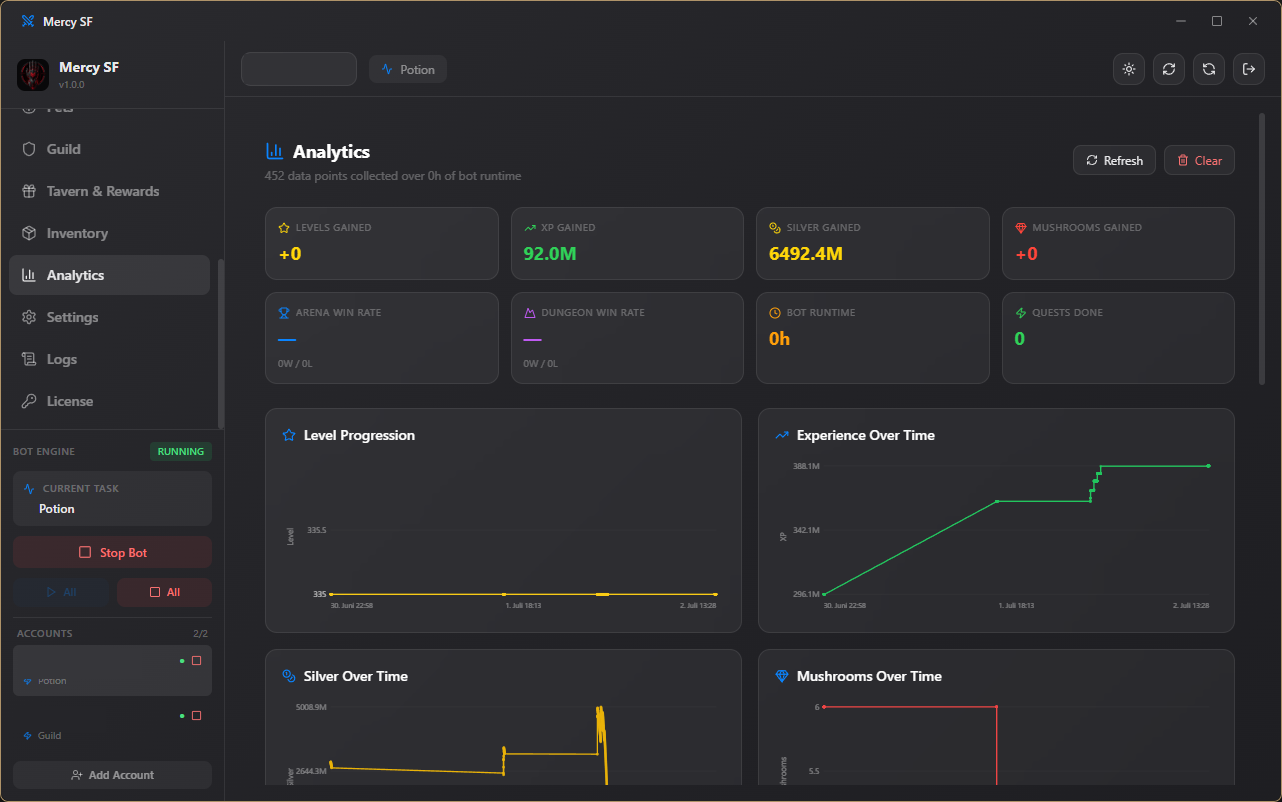Click the 2/2 accounts counter
The width and height of the screenshot is (1282, 802).
pos(200,633)
